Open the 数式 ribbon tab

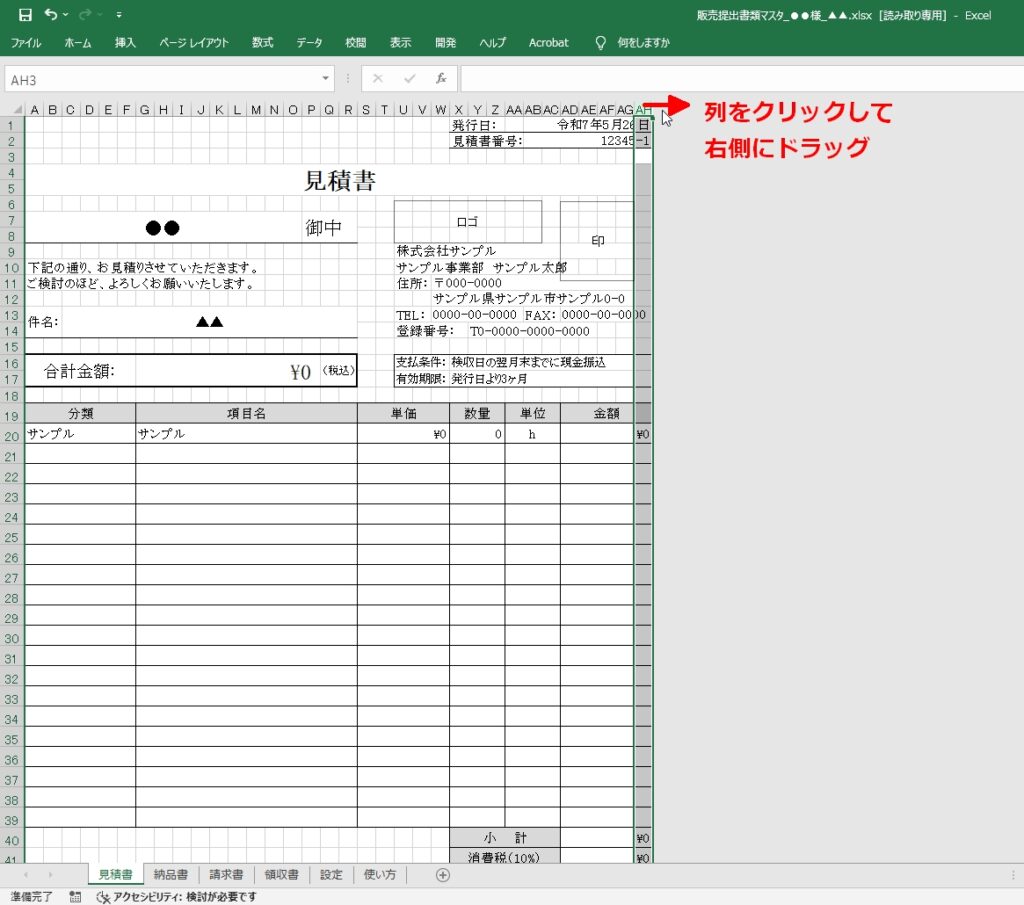click(x=263, y=42)
